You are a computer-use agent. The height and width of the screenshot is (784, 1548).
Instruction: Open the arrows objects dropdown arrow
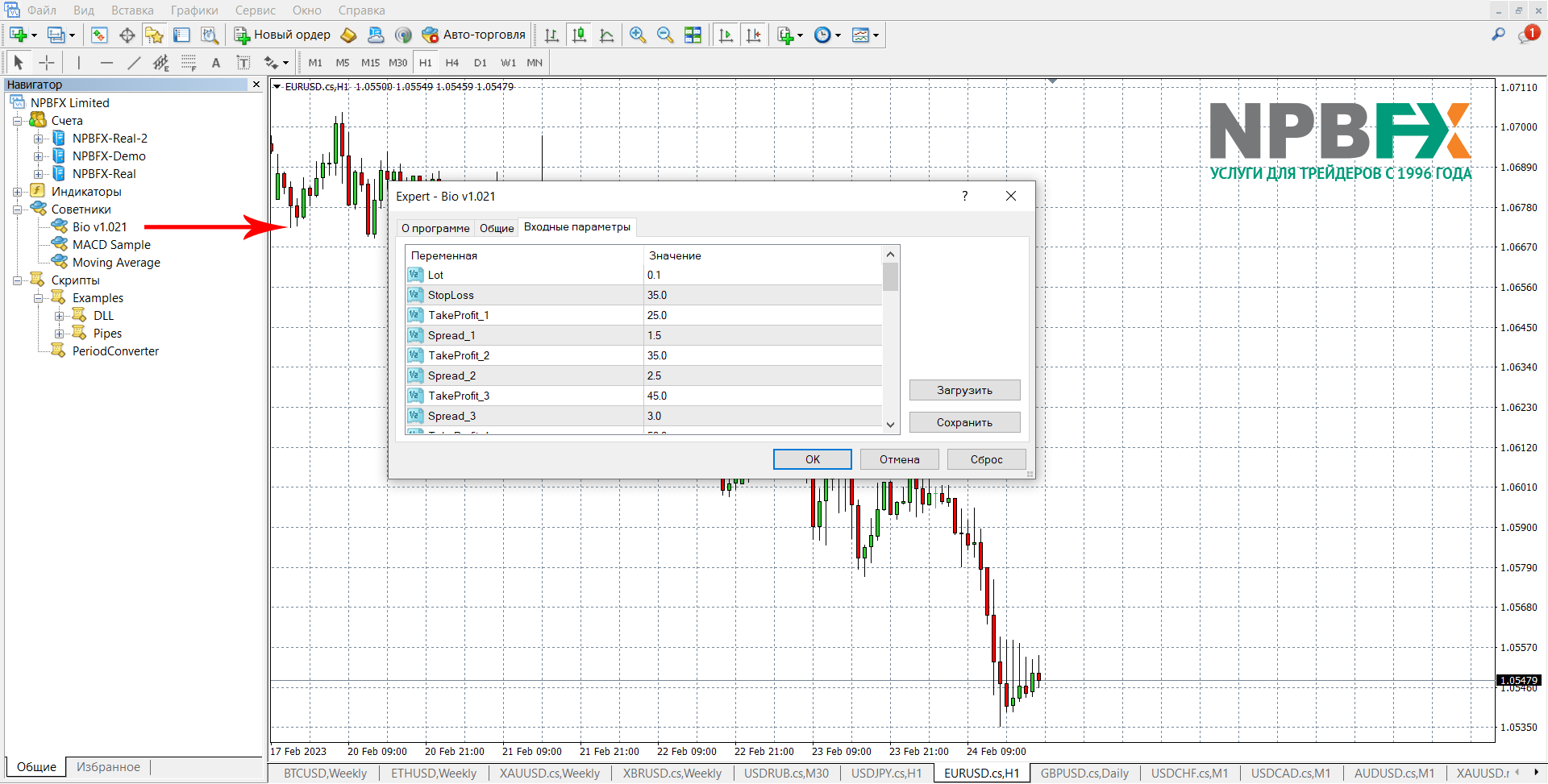point(285,62)
